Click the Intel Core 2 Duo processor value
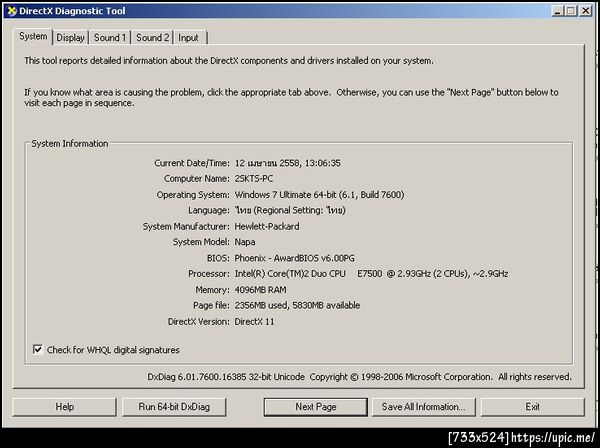 (371, 274)
